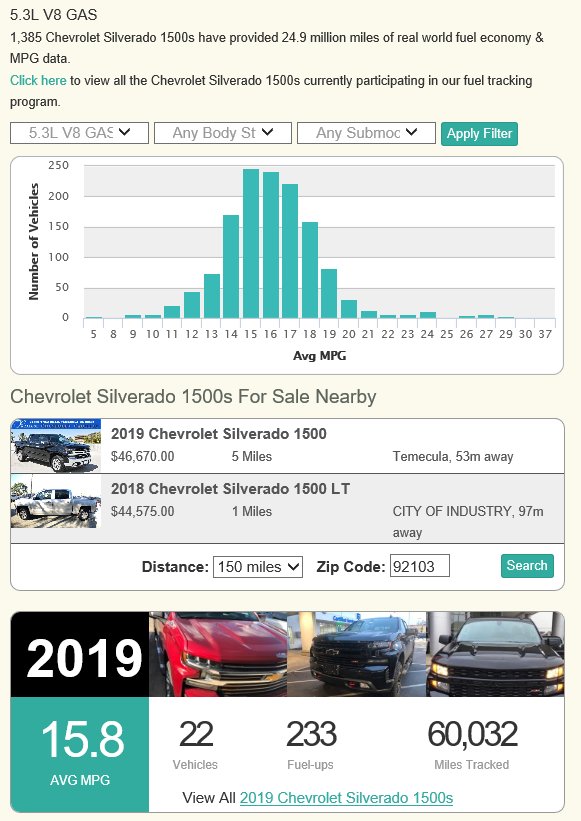Click the 2018 Silverado LT silver truck thumbnail

[x=55, y=501]
